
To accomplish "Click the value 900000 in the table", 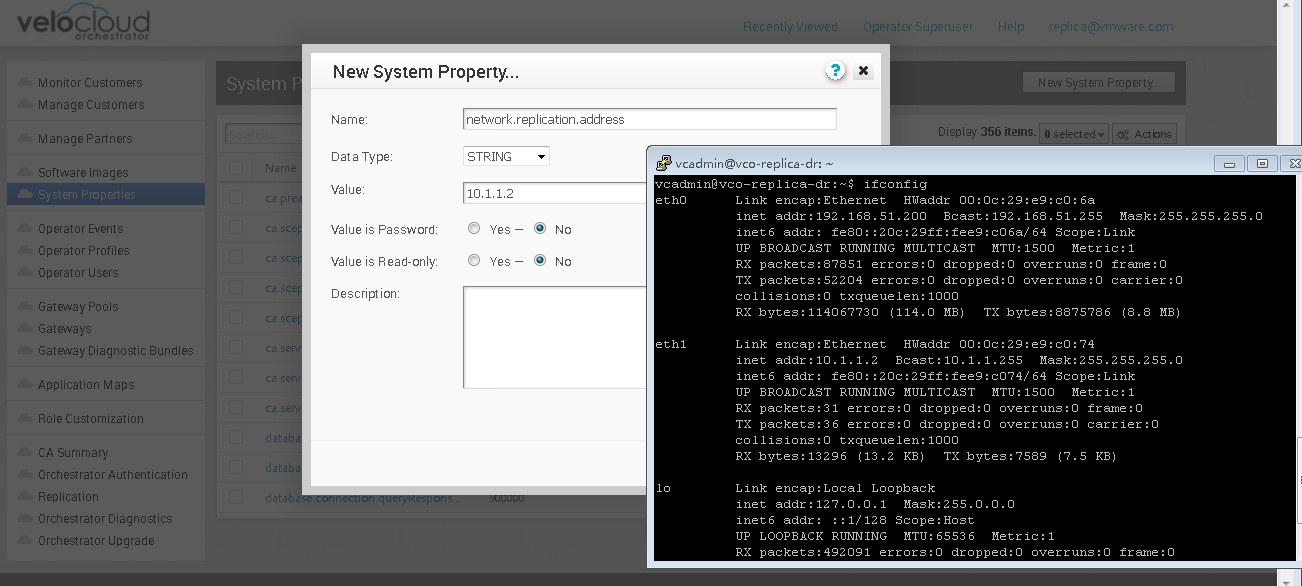I will pos(509,498).
